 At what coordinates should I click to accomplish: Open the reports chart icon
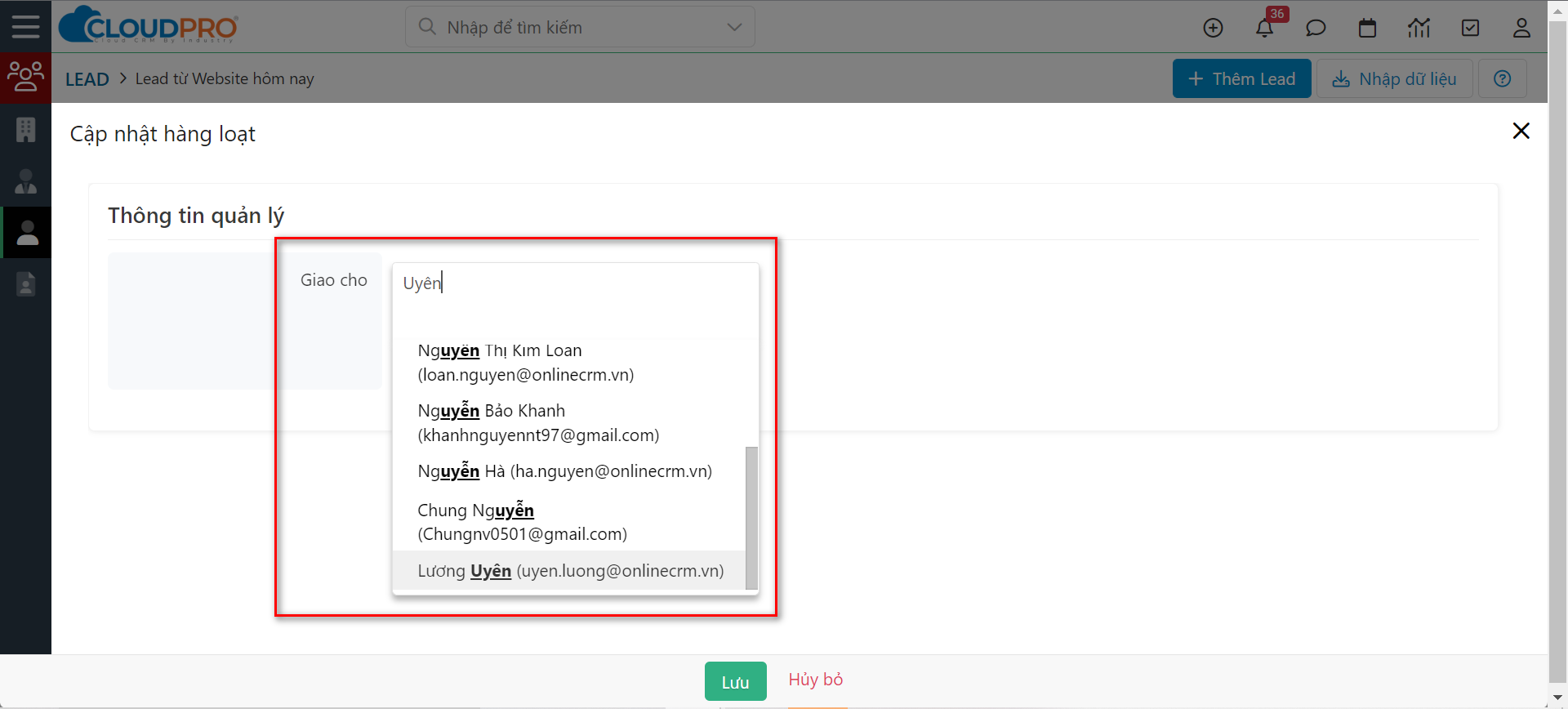pos(1419,28)
